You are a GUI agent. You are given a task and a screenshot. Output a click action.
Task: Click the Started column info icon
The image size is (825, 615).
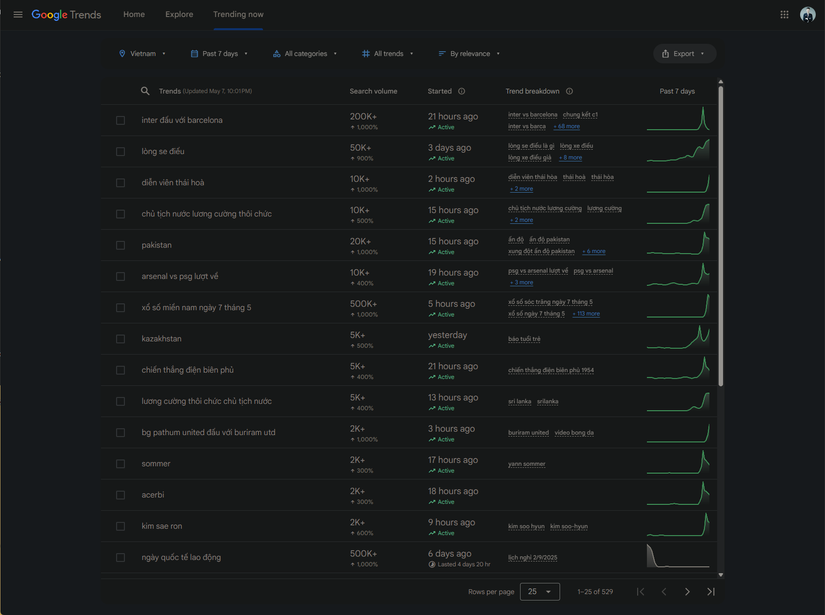coord(461,91)
